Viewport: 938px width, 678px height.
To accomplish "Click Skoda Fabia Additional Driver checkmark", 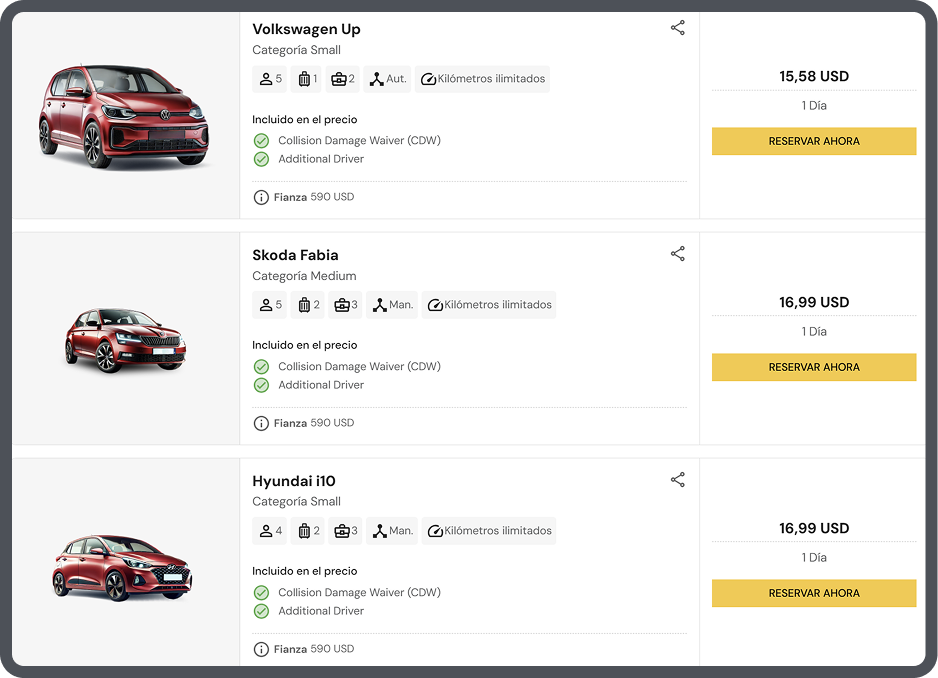I will click(x=261, y=385).
